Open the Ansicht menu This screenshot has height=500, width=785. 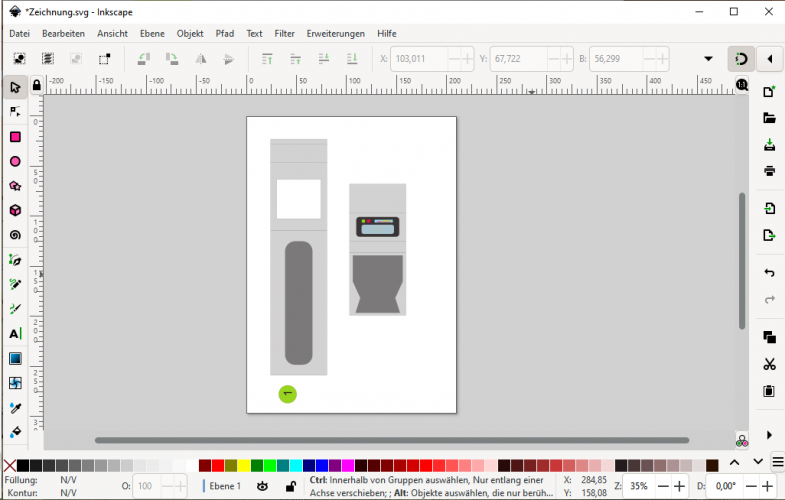tap(112, 34)
